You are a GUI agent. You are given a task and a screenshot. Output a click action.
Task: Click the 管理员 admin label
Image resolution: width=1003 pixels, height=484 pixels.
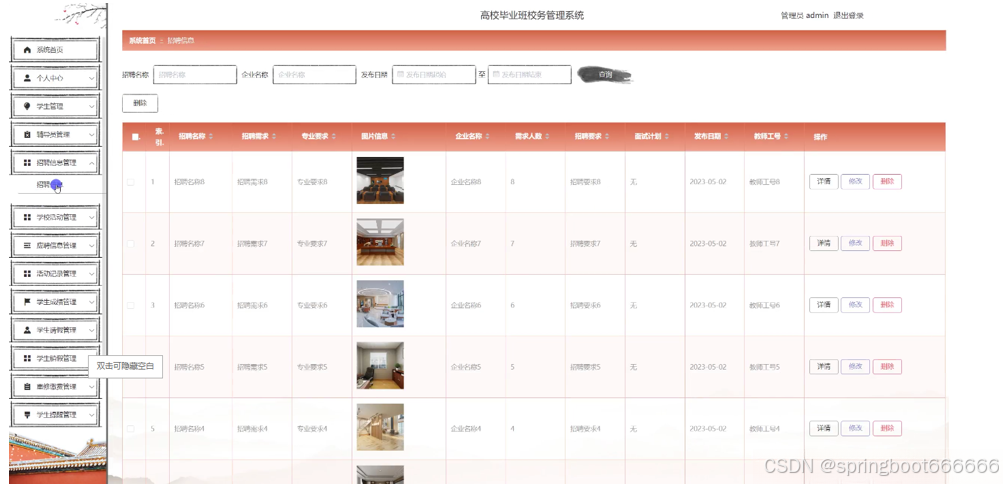pyautogui.click(x=804, y=15)
